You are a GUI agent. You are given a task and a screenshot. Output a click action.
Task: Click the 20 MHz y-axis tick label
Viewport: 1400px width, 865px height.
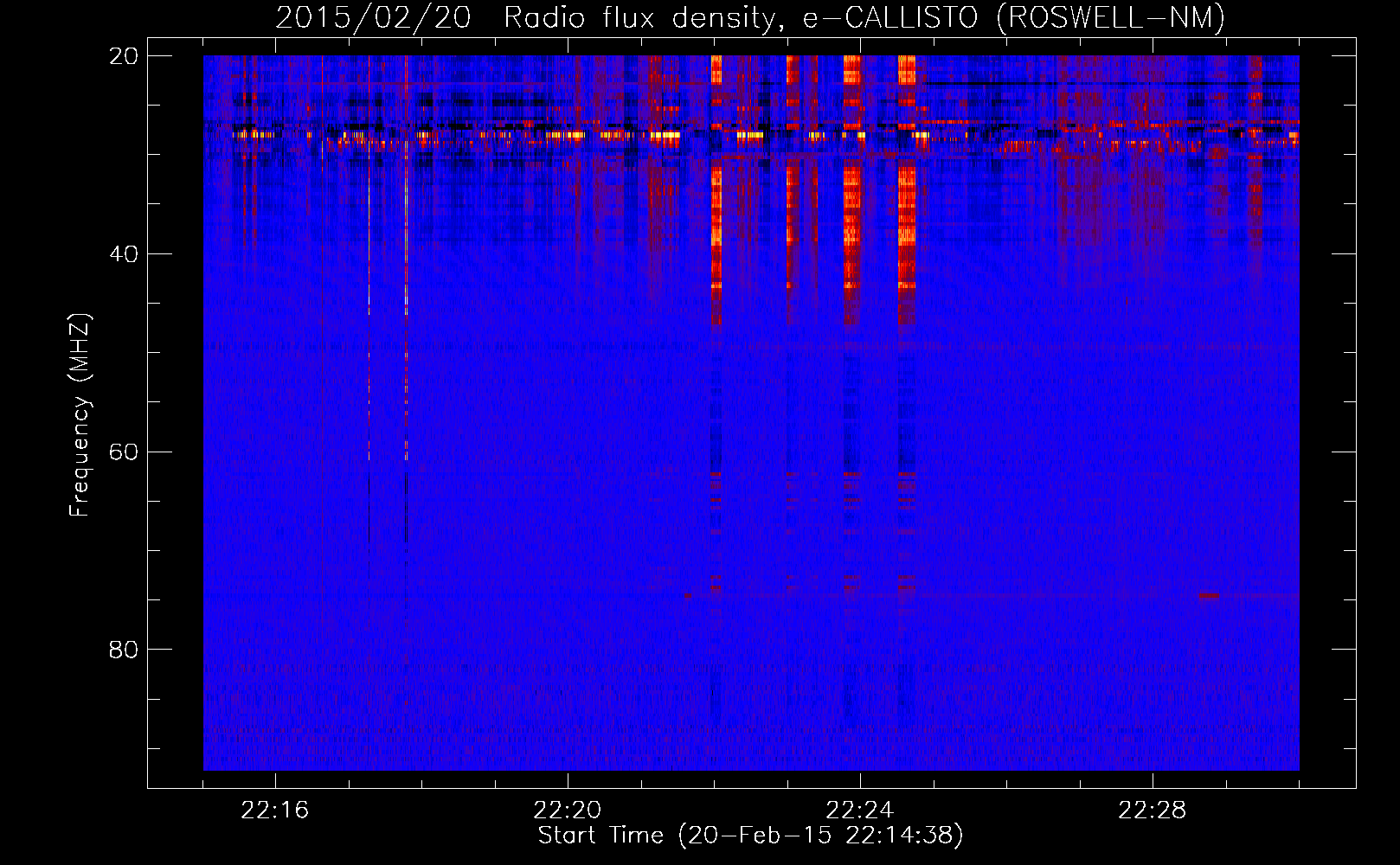(x=123, y=56)
